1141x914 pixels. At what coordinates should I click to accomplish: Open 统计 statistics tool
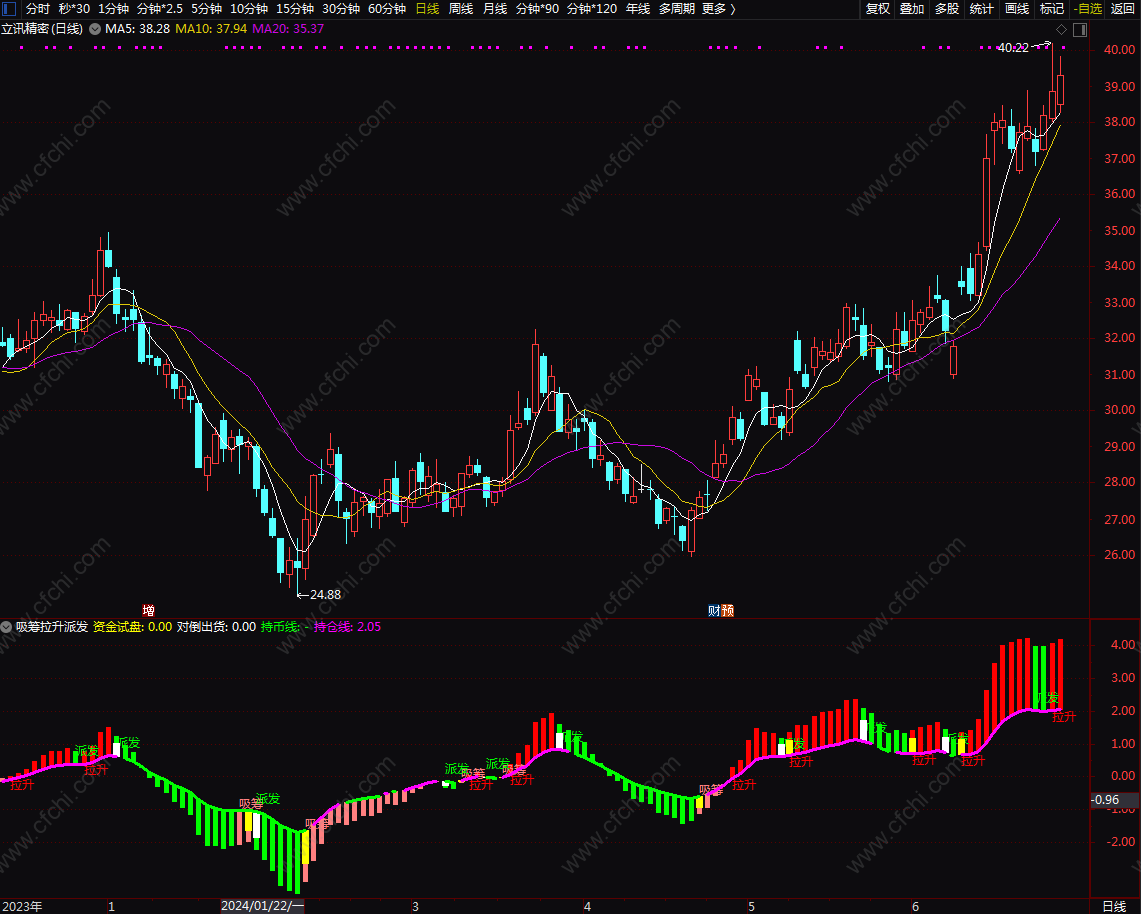[x=982, y=9]
